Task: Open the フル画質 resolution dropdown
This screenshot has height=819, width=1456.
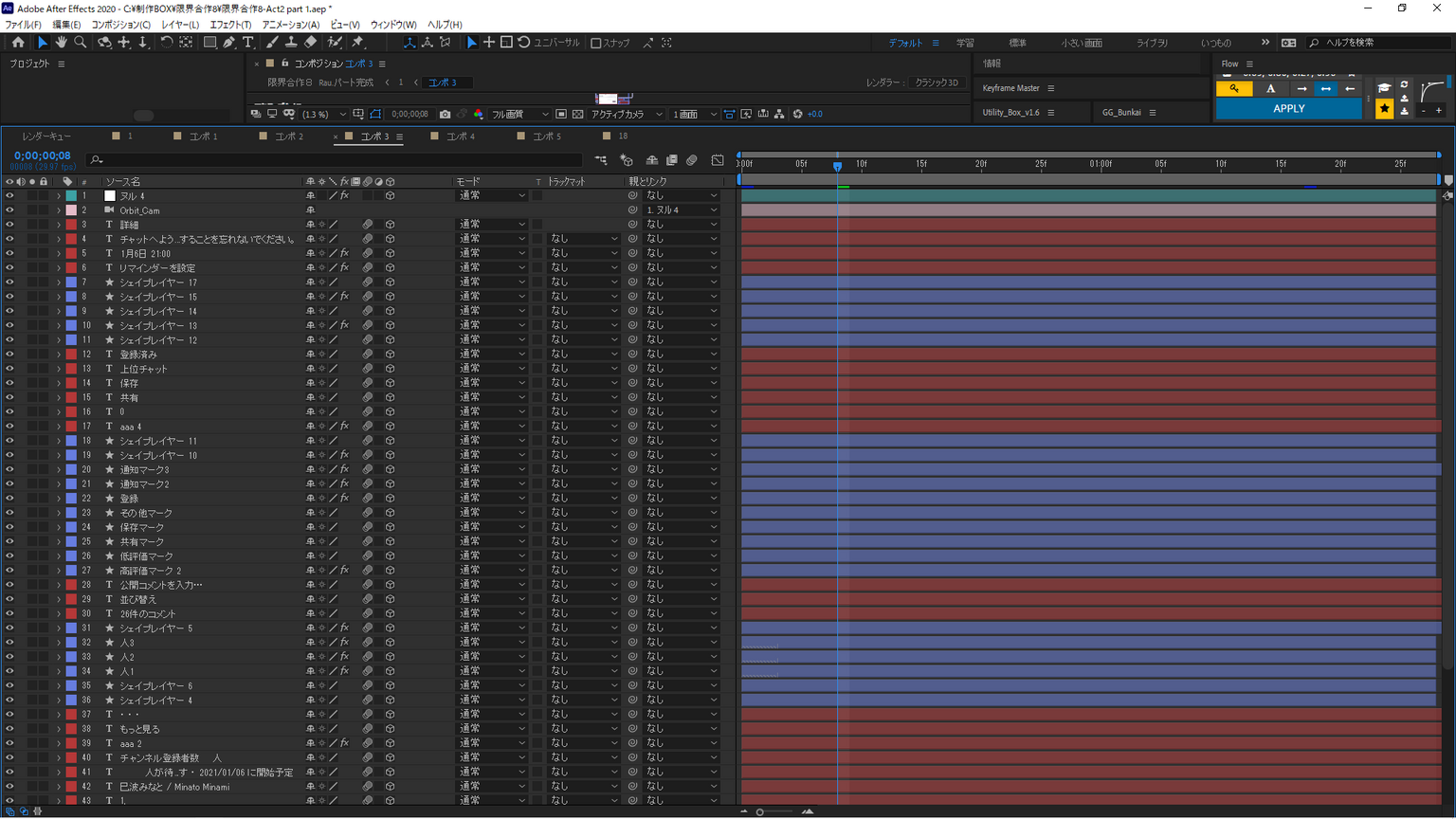Action: pos(519,114)
